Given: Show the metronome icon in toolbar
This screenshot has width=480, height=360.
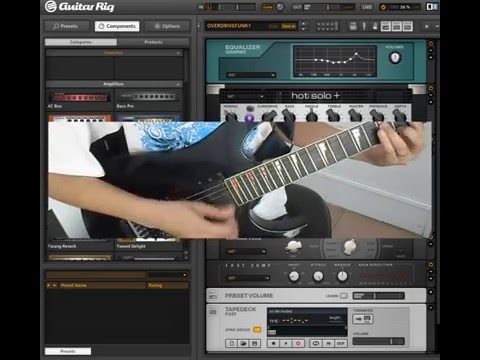Looking at the screenshot, I should point(375,26).
